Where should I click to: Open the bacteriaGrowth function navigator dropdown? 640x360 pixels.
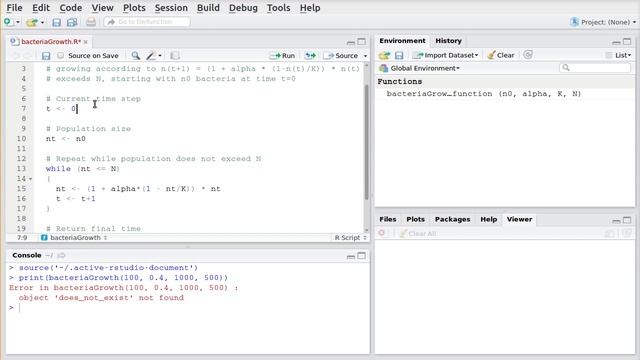pos(75,238)
